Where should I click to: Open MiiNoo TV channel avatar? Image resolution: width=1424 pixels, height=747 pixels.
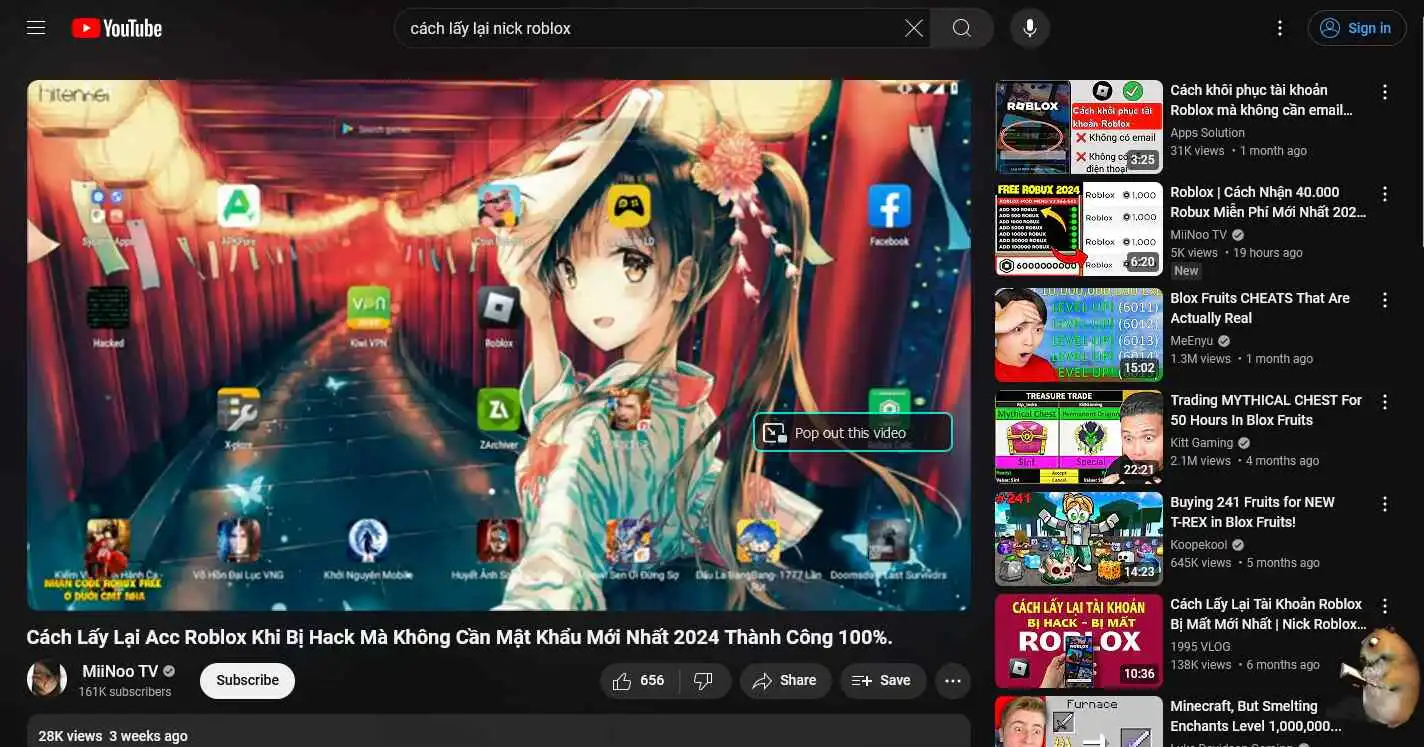(x=47, y=680)
